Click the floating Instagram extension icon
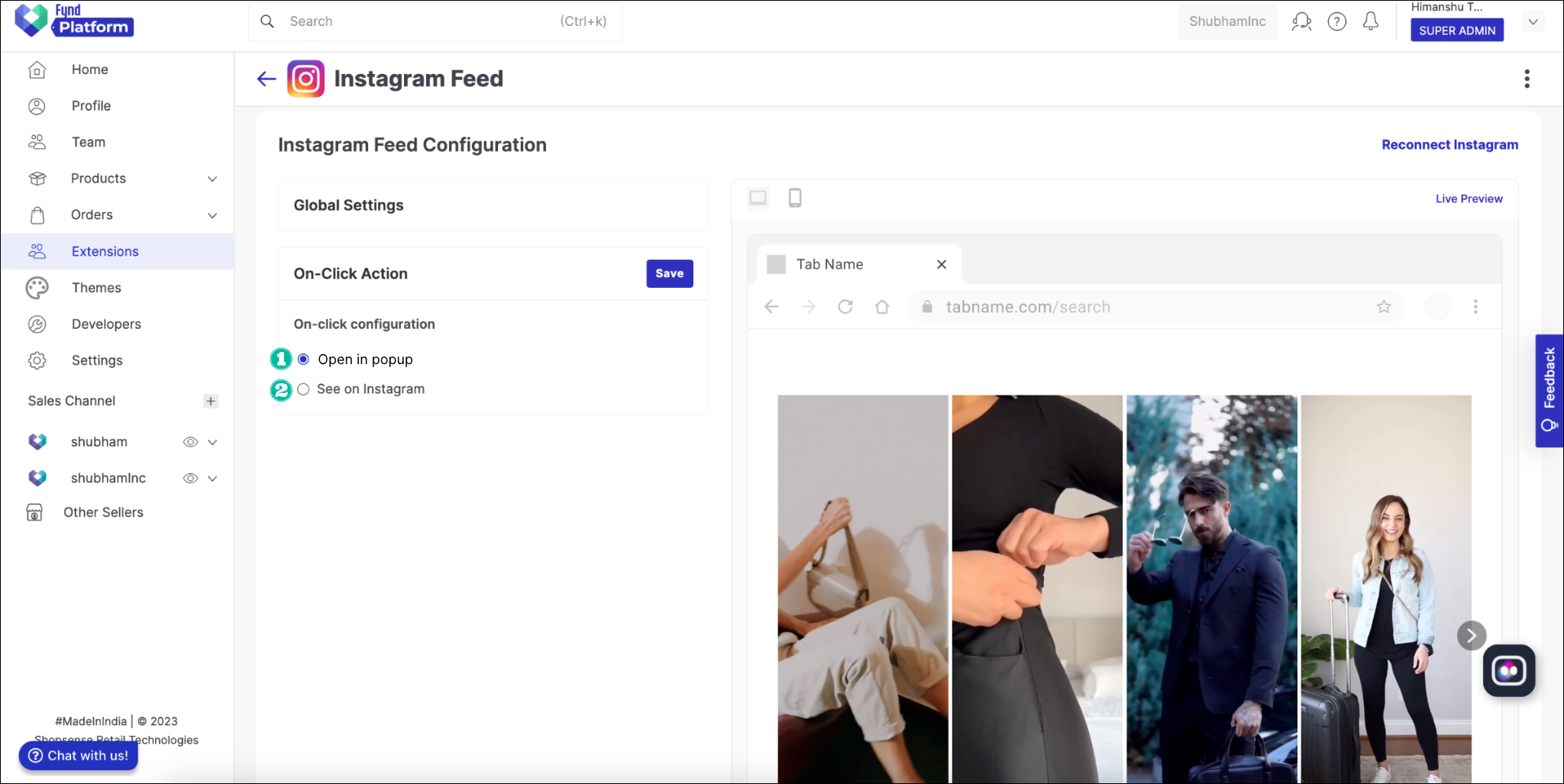Viewport: 1564px width, 784px height. point(1509,670)
